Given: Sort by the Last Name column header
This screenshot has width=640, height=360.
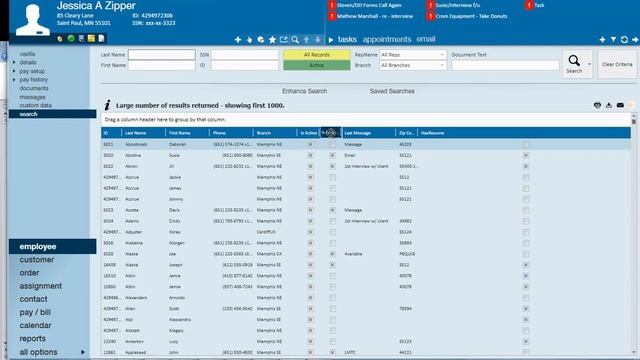Looking at the screenshot, I should pos(143,133).
